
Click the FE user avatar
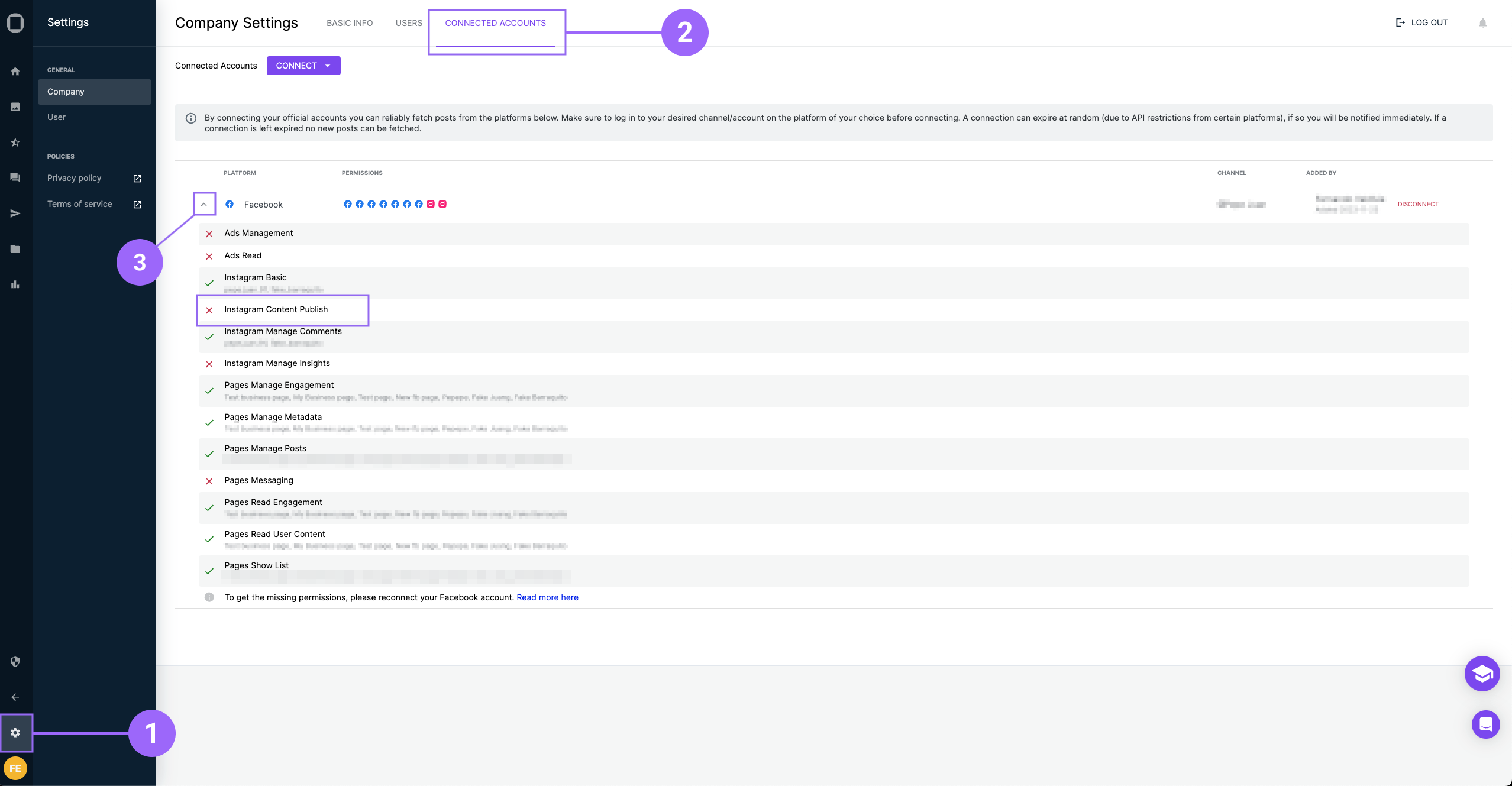(x=15, y=768)
